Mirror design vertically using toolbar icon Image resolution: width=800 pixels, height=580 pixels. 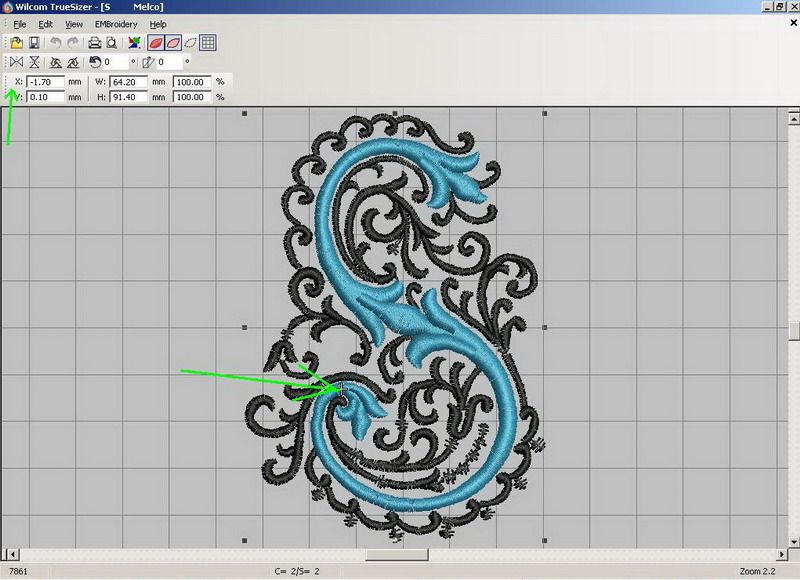click(x=34, y=62)
